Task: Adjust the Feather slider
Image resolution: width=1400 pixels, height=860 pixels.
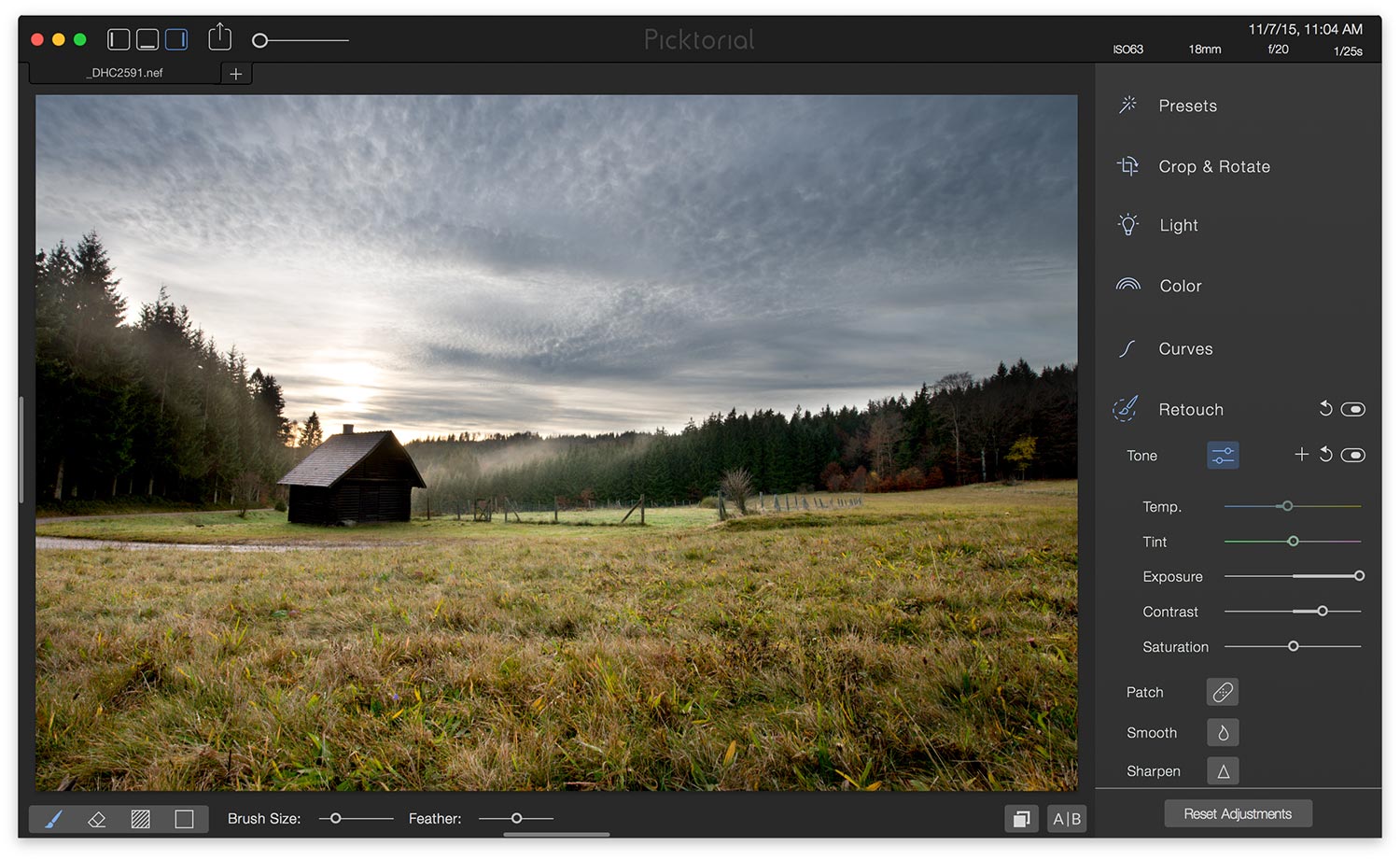Action: [516, 818]
